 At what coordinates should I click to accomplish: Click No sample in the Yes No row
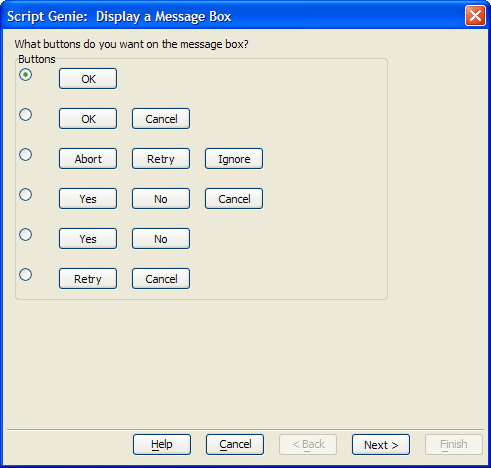[x=161, y=239]
